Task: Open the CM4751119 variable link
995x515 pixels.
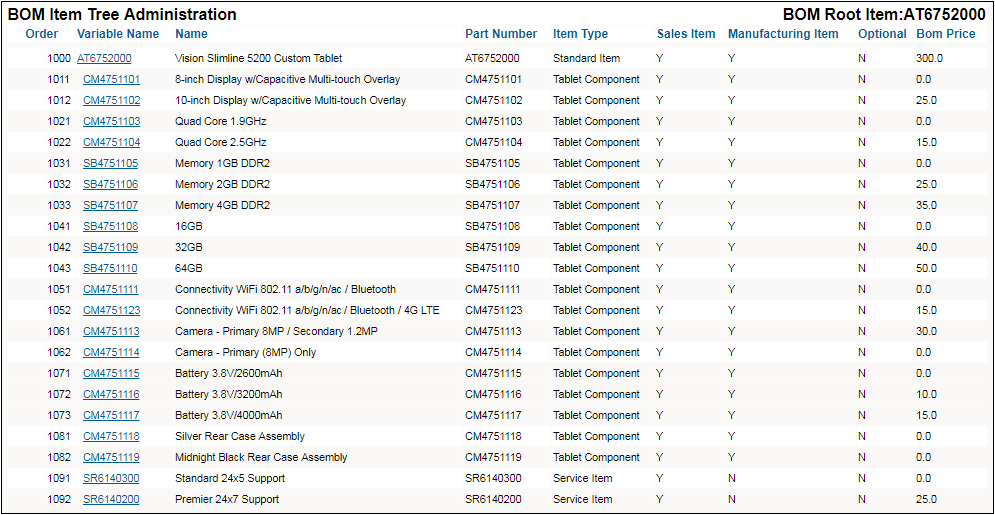Action: pyautogui.click(x=111, y=457)
